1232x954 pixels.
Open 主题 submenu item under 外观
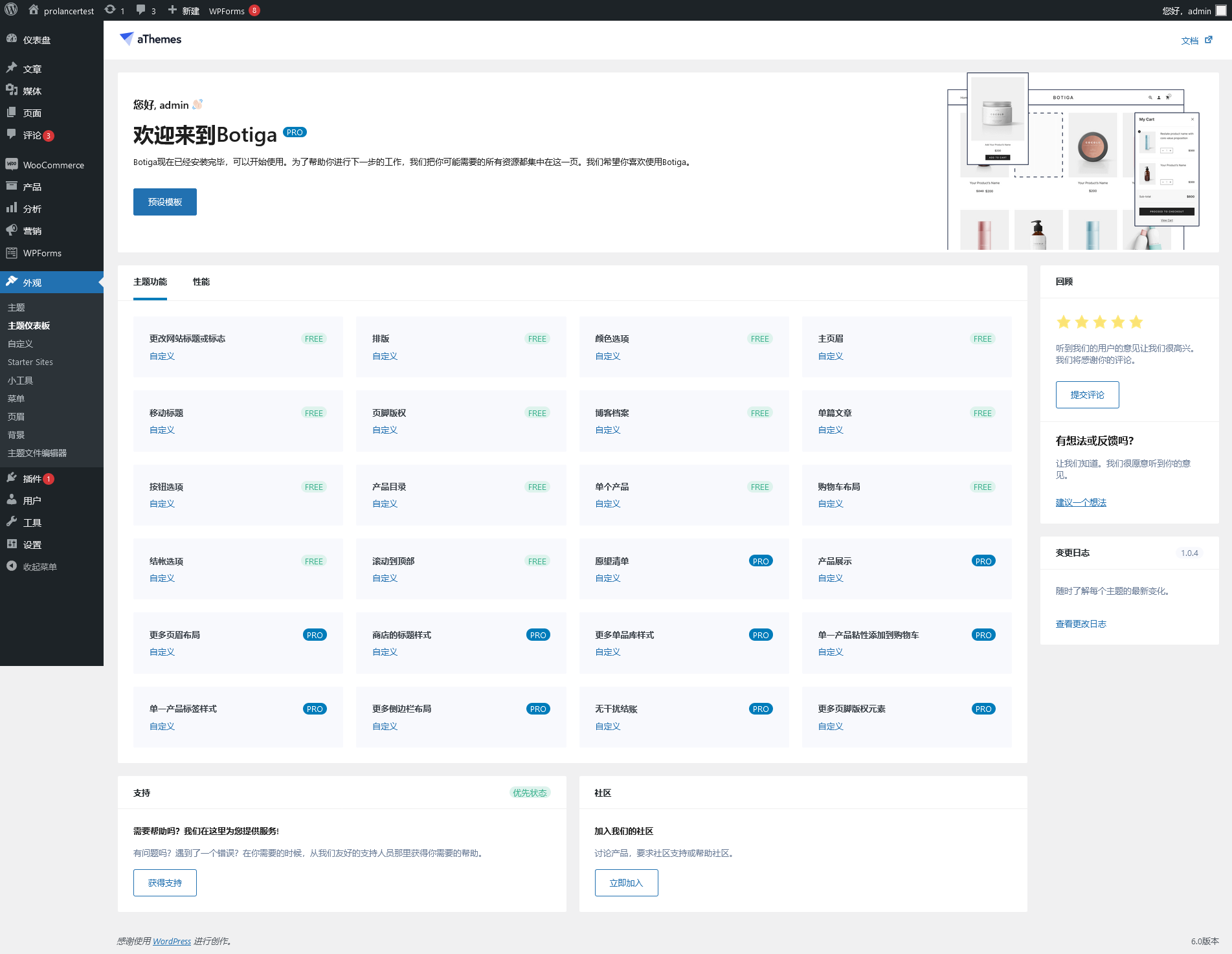point(16,307)
